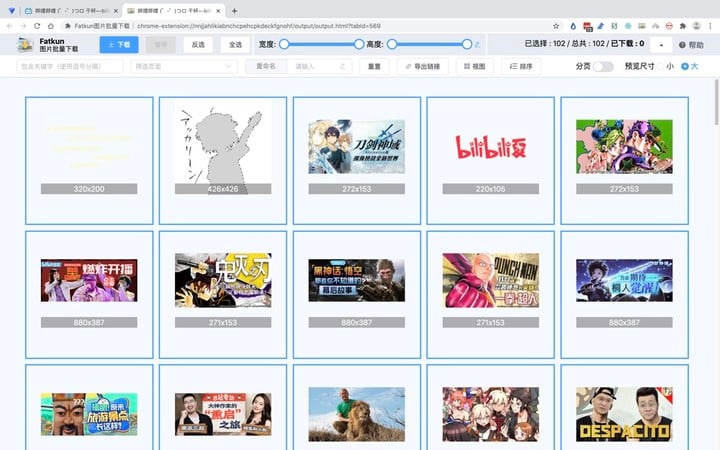Expand the caret menu next to download count
The image size is (720, 450).
tap(661, 45)
